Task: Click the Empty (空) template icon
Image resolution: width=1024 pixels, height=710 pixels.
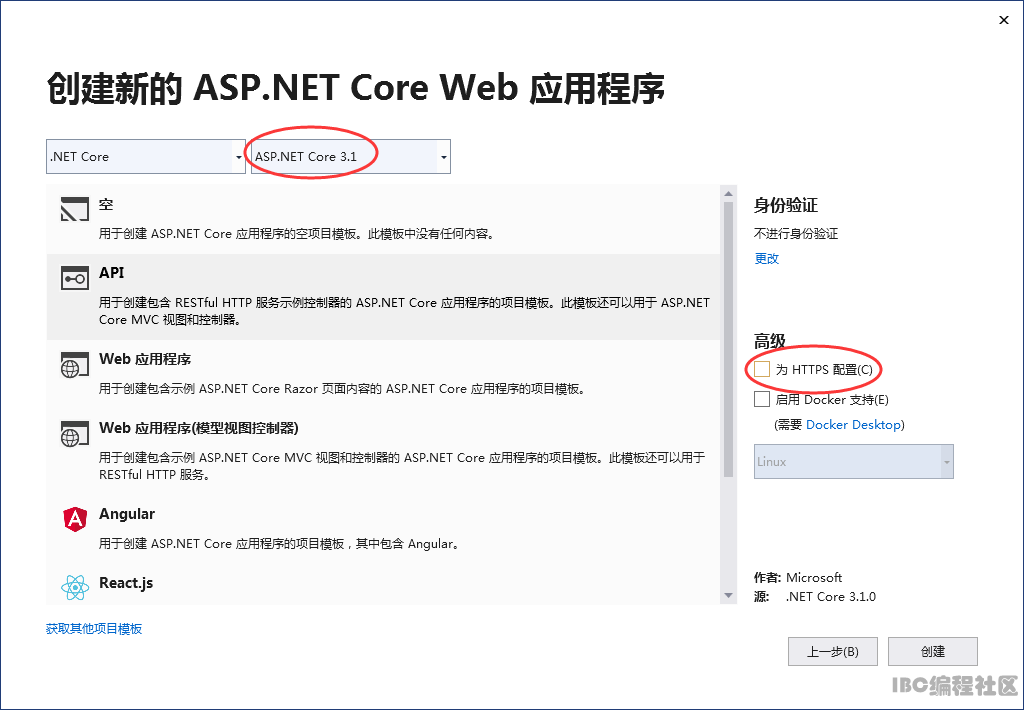Action: tap(74, 209)
